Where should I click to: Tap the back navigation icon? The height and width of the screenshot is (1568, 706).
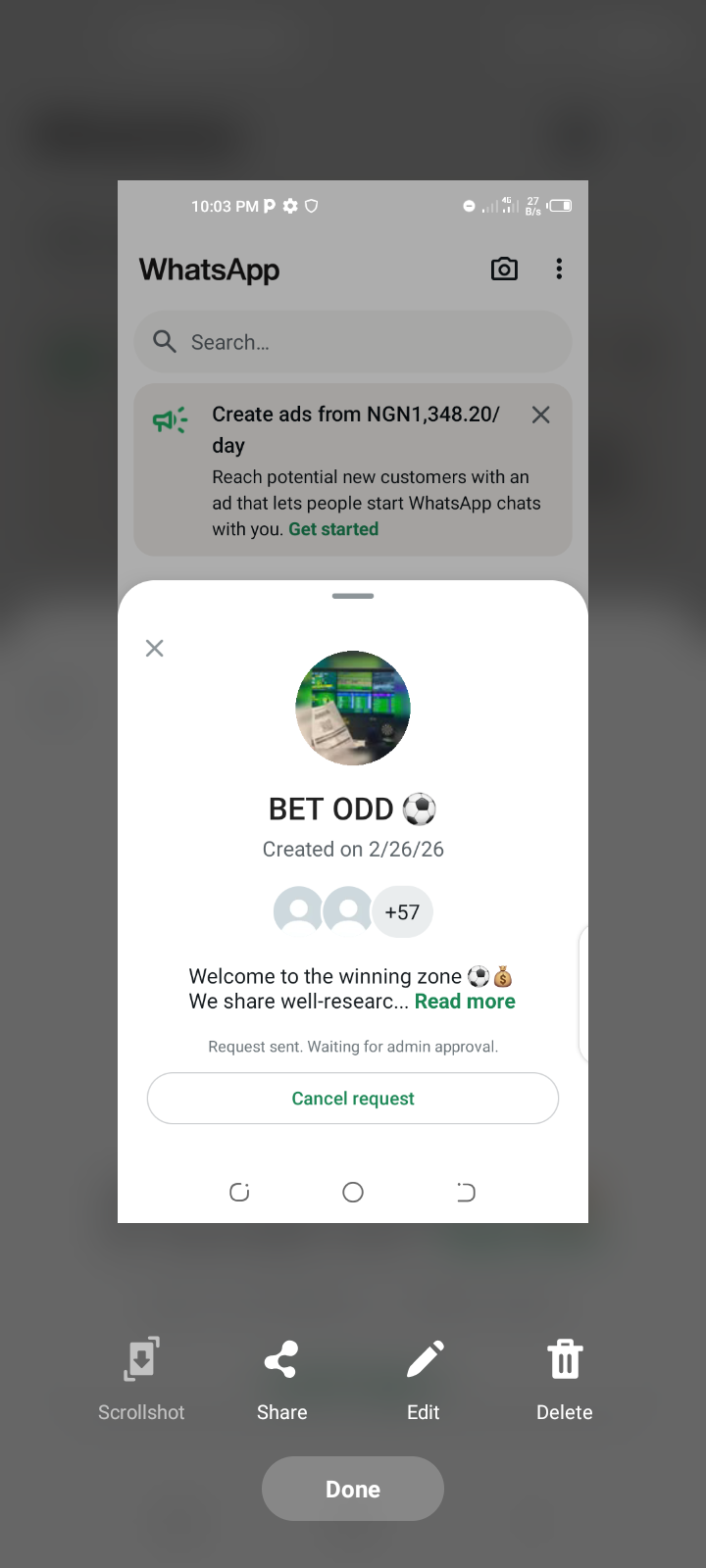click(x=466, y=1192)
